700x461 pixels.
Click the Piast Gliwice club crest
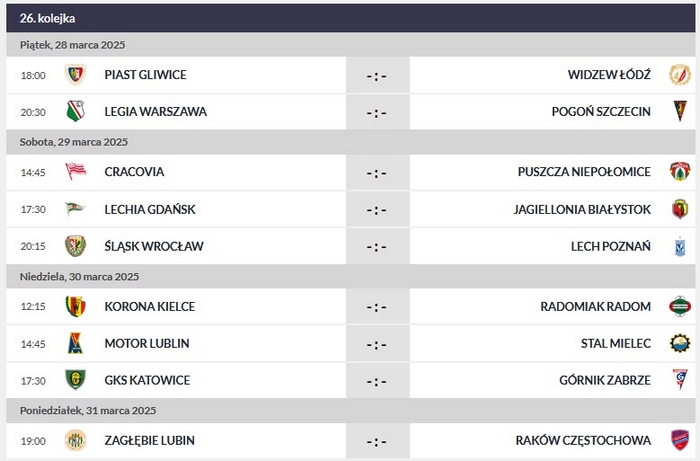tap(75, 75)
